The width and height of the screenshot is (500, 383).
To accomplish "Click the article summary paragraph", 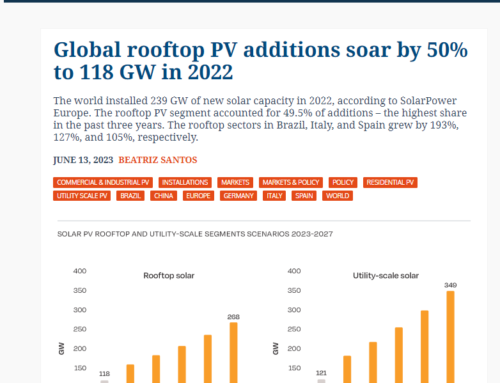I will point(260,119).
